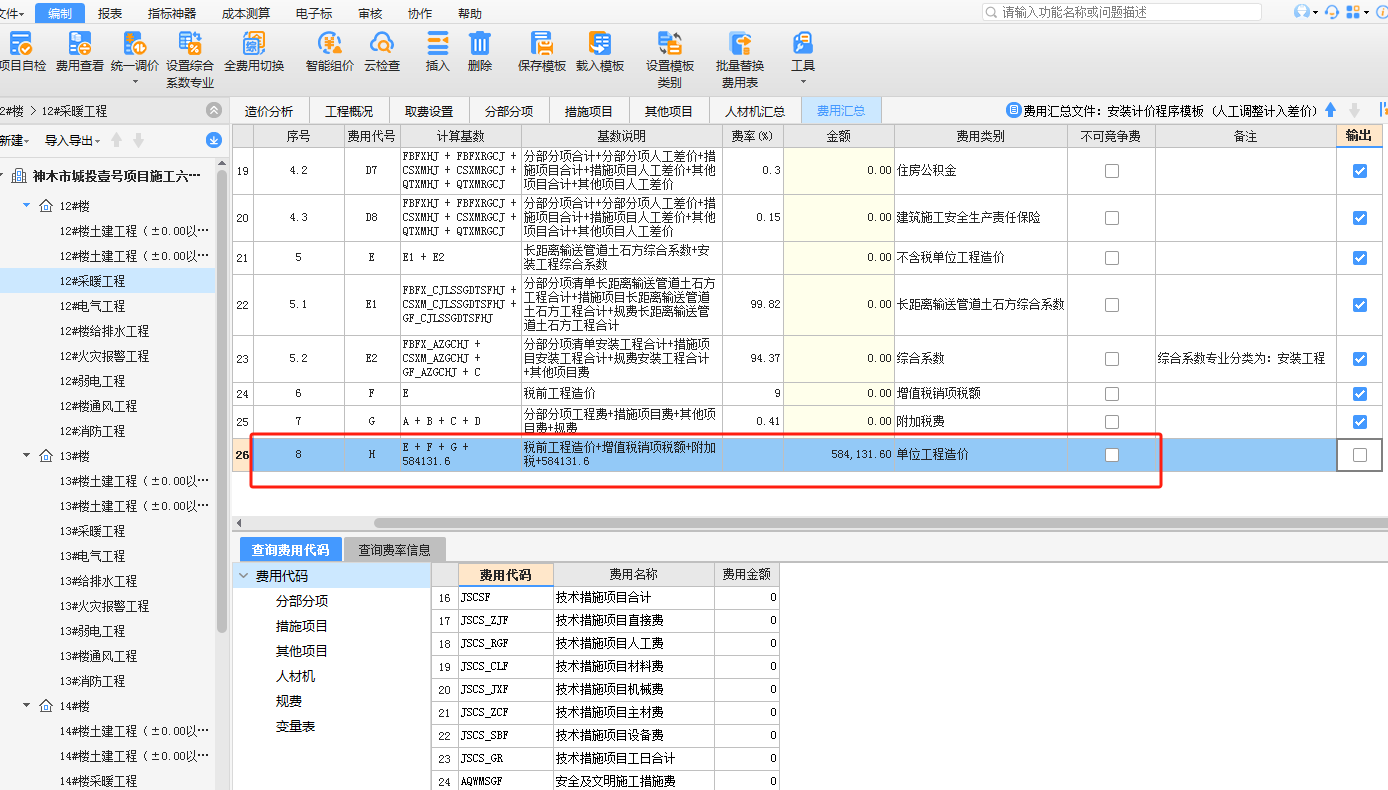
Task: Open the 工具 dropdown arrow
Action: pyautogui.click(x=803, y=82)
